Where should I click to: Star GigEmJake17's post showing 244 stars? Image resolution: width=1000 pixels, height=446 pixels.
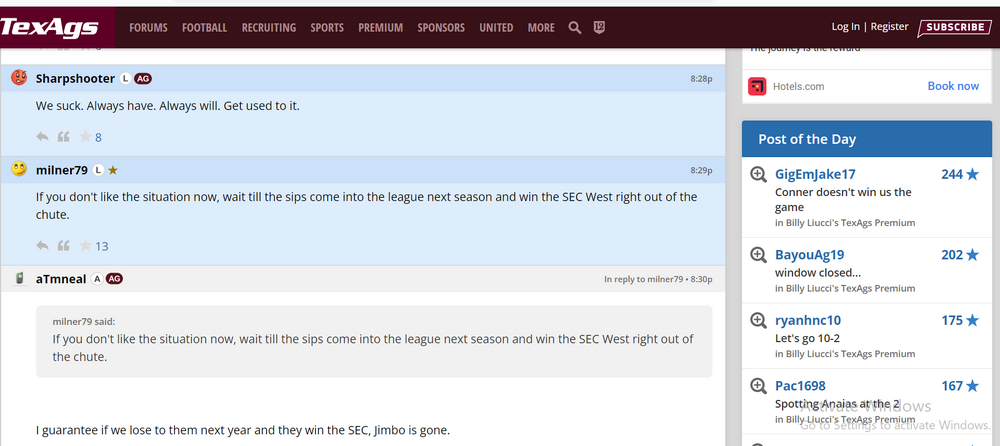[x=972, y=174]
